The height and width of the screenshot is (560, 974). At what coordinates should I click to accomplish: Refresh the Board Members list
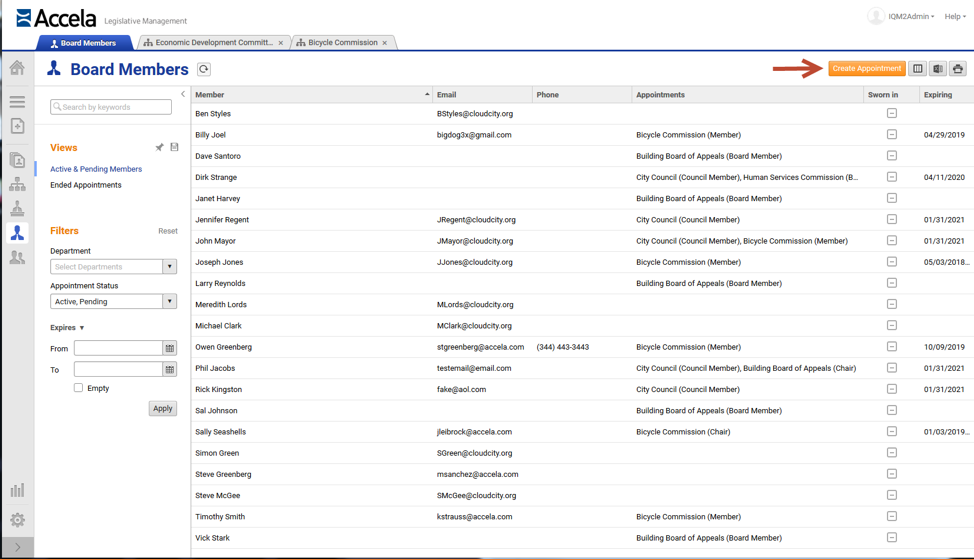[204, 69]
